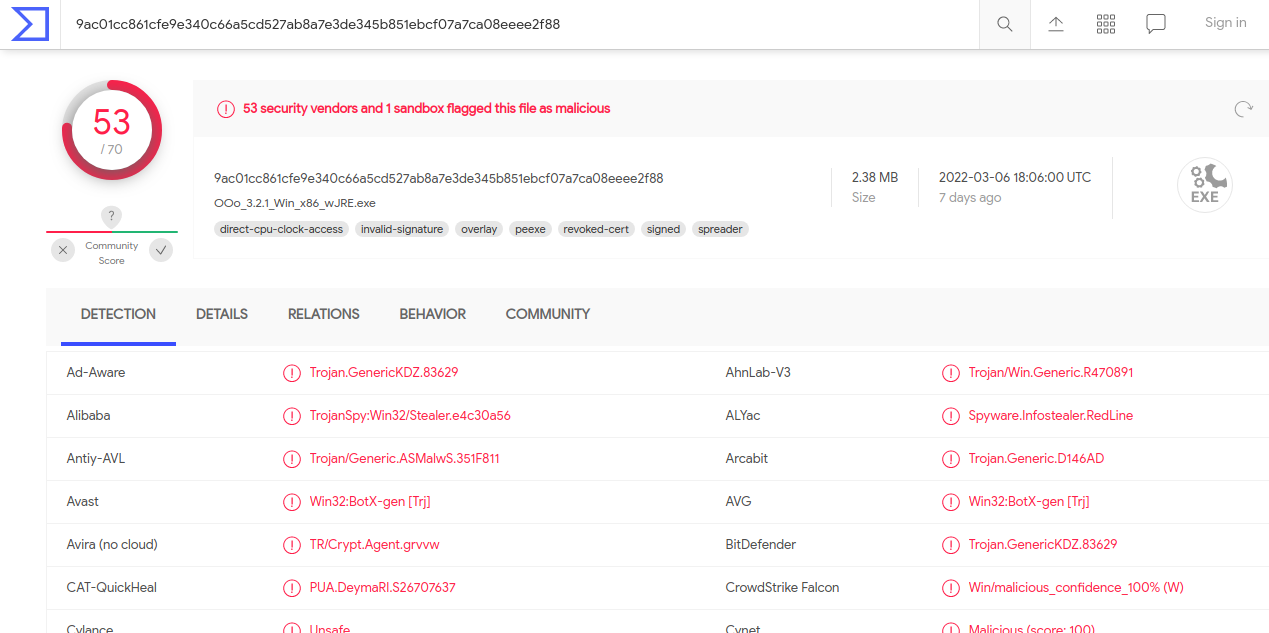Viewport: 1269px width, 633px height.
Task: Click the reanalyze refresh icon
Action: coord(1243,109)
